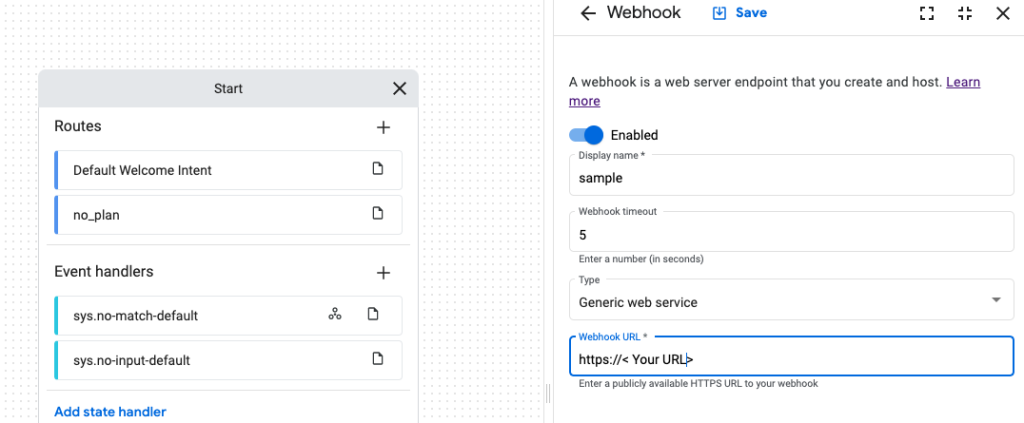Image resolution: width=1024 pixels, height=423 pixels.
Task: Add a new route with plus icon
Action: tap(382, 127)
